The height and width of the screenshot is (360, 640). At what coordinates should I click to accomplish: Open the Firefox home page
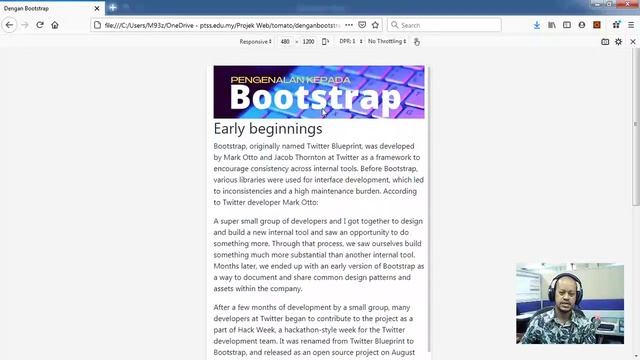pyautogui.click(x=55, y=25)
